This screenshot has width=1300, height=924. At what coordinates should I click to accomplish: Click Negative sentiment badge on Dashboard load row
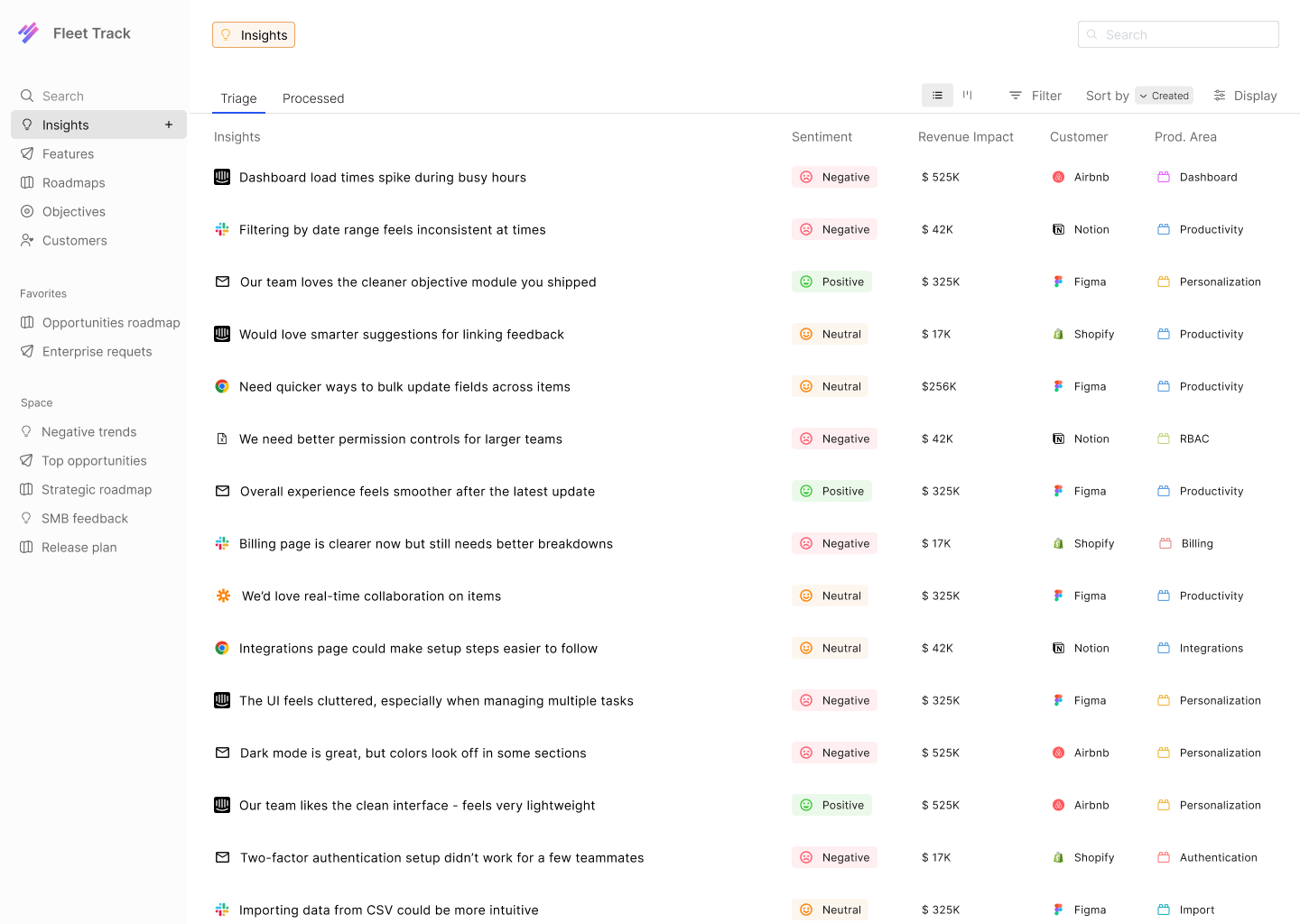pyautogui.click(x=834, y=177)
